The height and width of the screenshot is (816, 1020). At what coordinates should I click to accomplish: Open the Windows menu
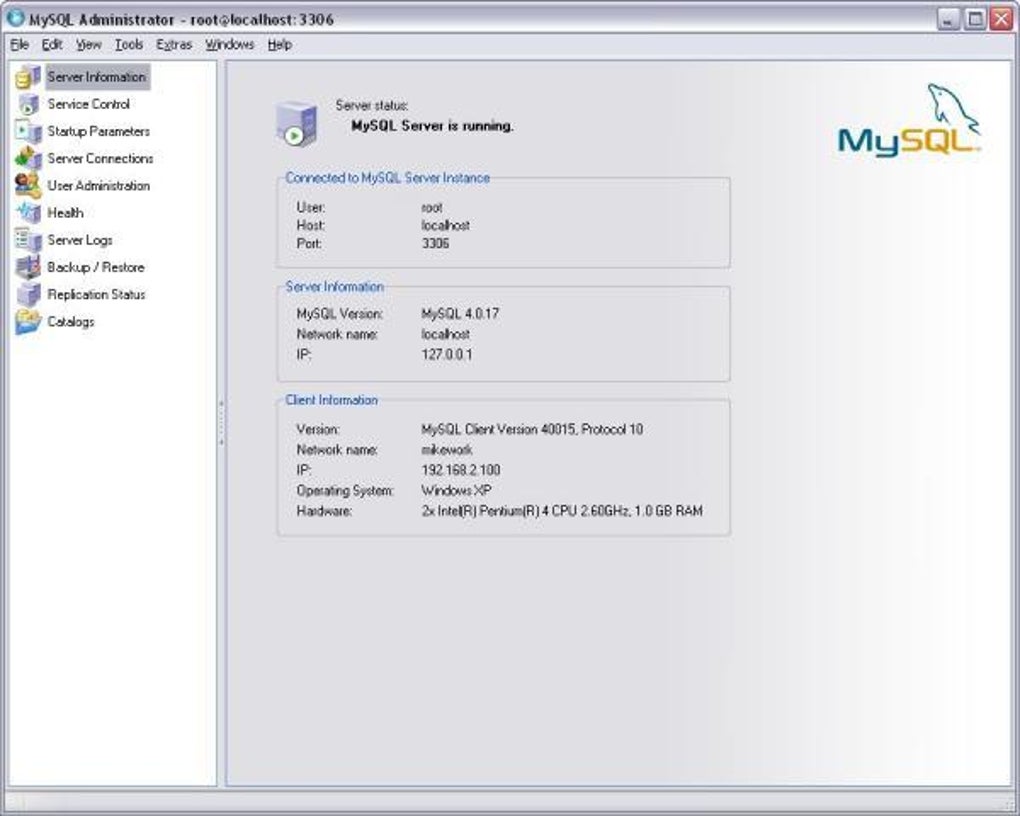230,44
